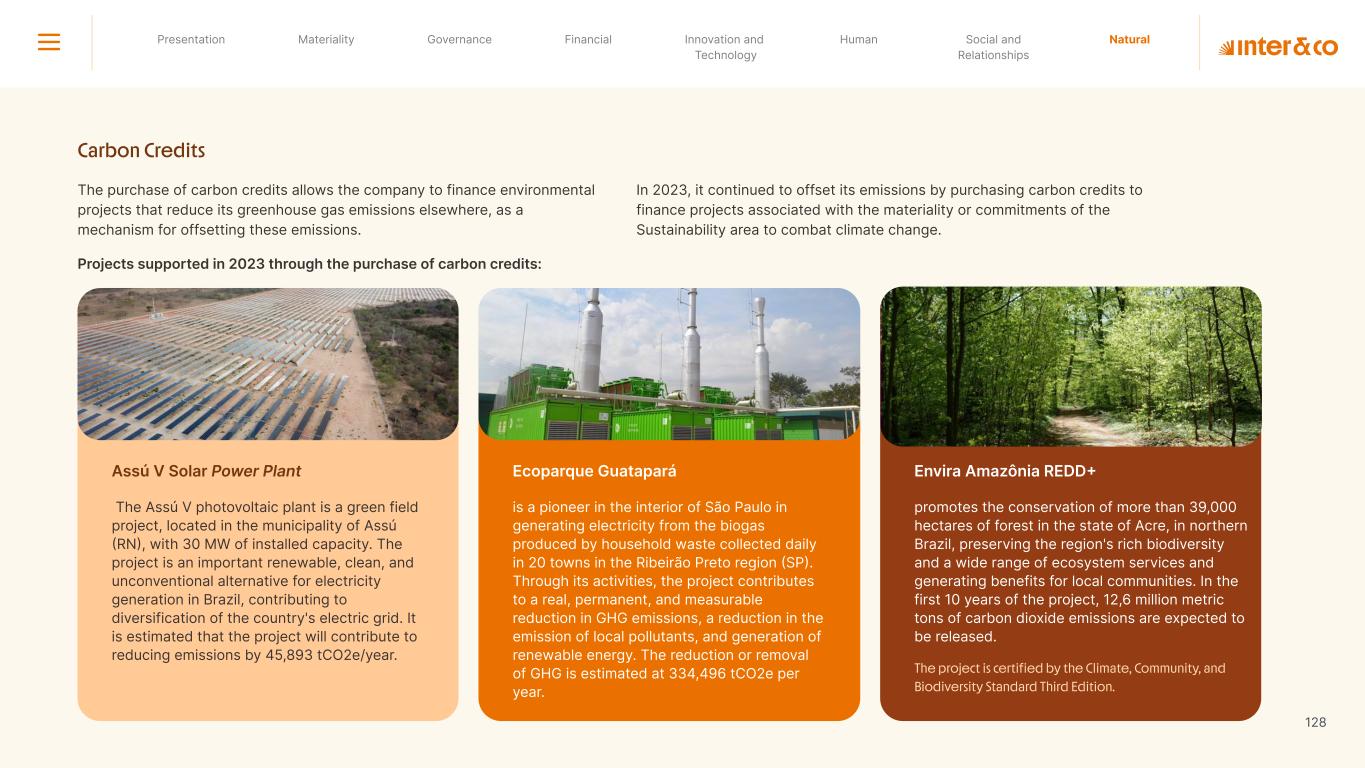Click the paragraph starting 'In 2023, it continued'
This screenshot has width=1365, height=768.
pos(889,210)
